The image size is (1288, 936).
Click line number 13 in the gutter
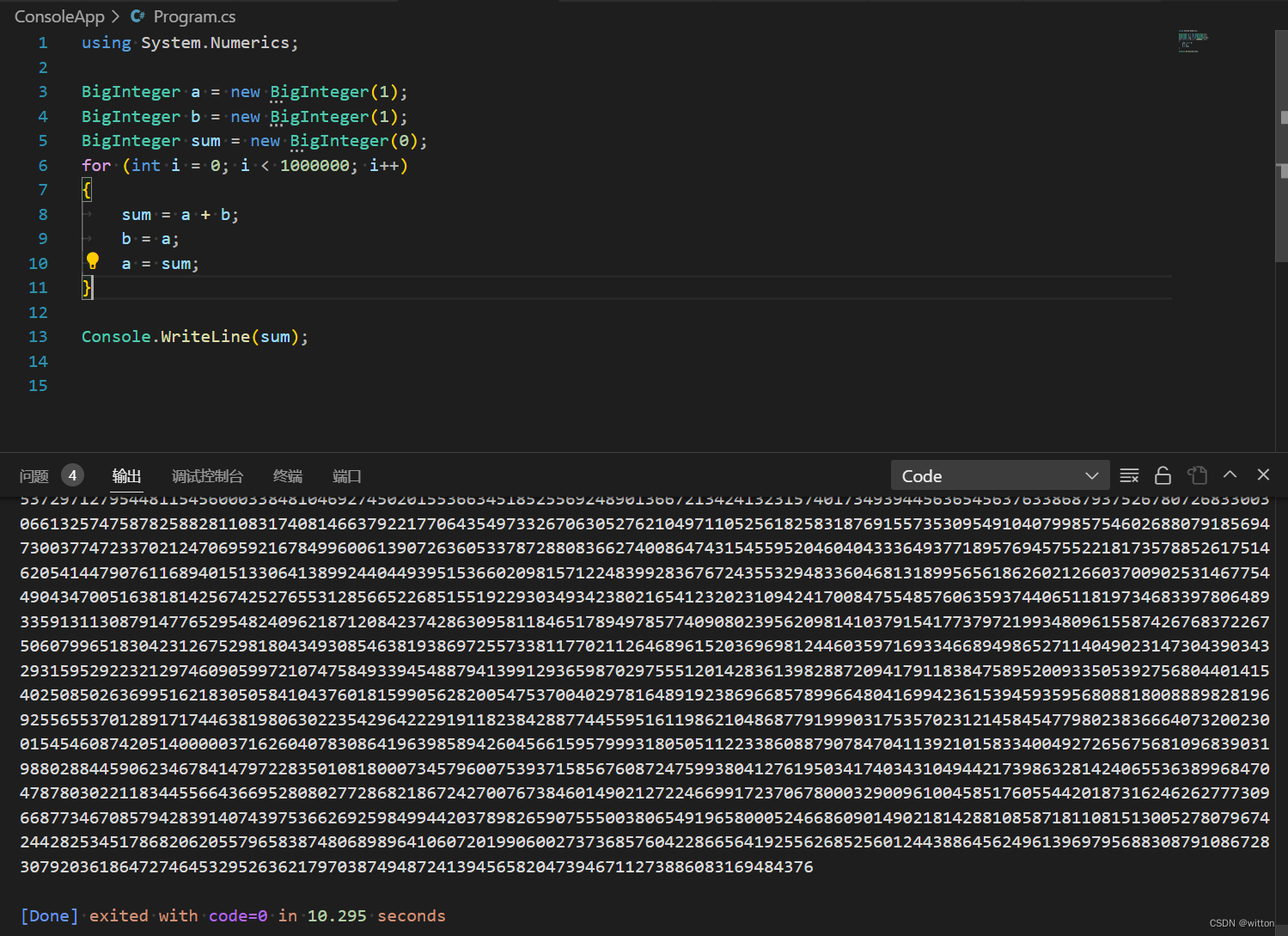[39, 337]
